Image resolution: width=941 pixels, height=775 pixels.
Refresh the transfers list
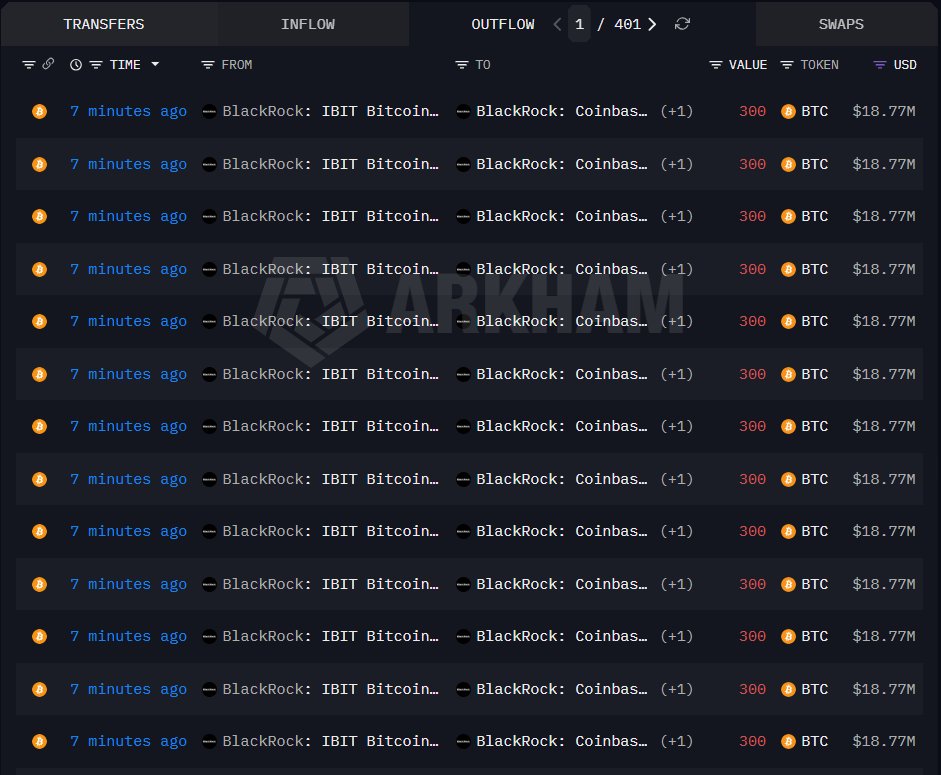coord(682,24)
